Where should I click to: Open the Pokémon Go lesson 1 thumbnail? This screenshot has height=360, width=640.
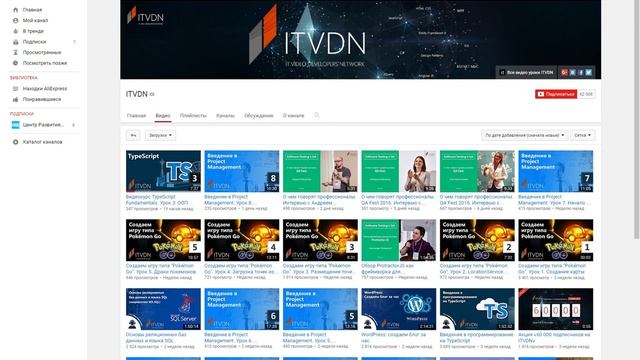[x=556, y=240]
